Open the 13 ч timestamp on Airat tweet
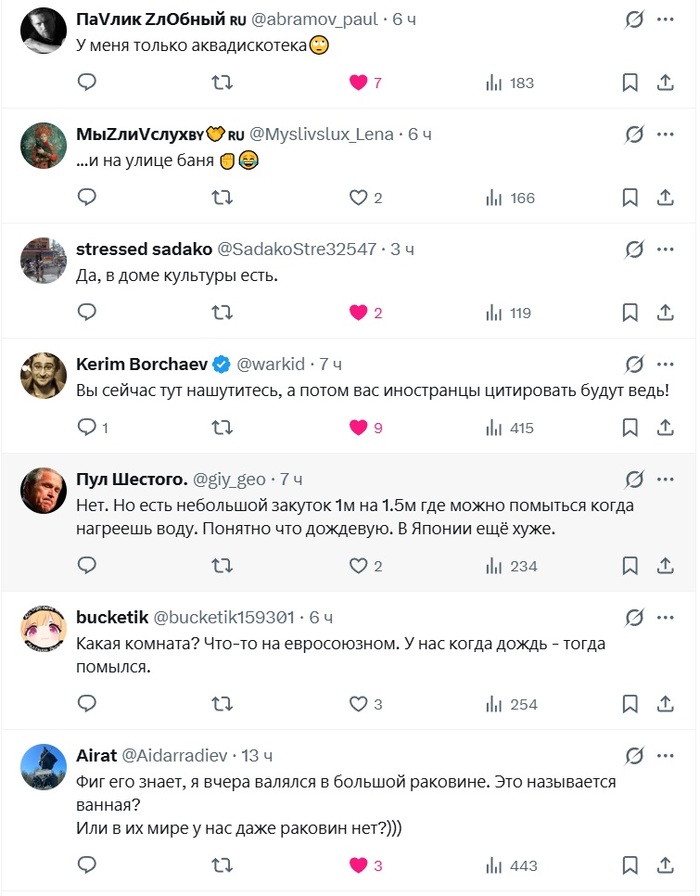The image size is (700, 896). click(257, 755)
